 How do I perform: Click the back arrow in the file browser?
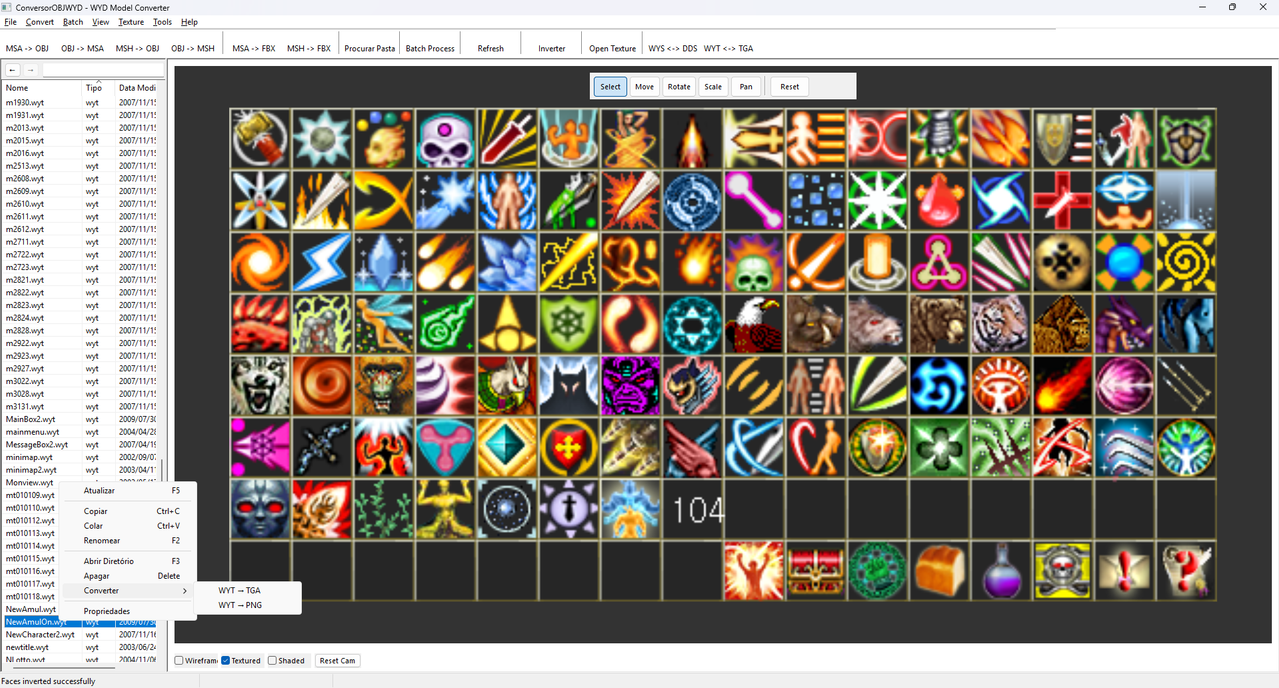(x=12, y=70)
